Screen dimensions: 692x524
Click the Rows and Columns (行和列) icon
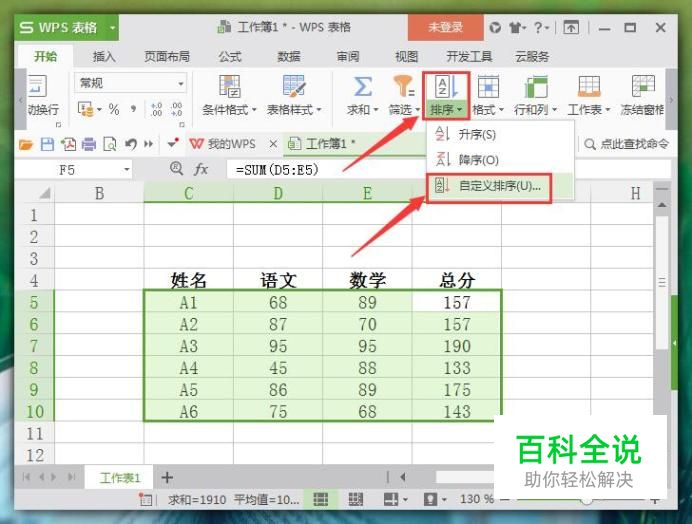coord(536,87)
